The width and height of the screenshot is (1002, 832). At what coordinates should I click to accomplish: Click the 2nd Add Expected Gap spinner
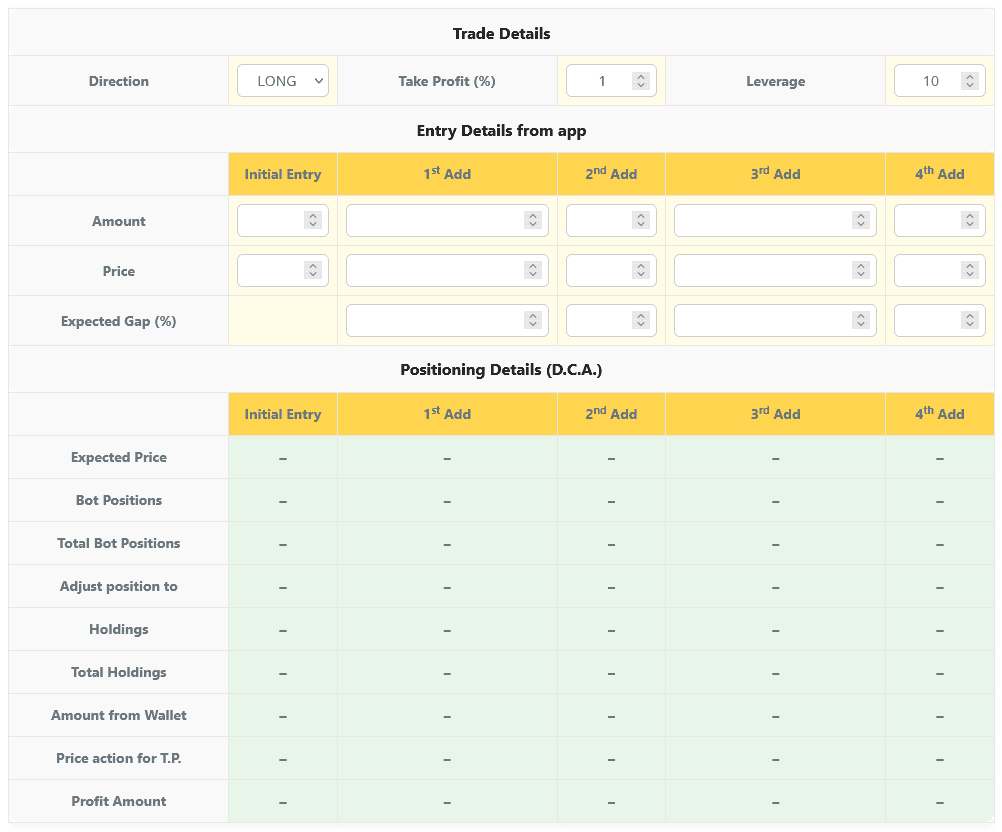[640, 320]
